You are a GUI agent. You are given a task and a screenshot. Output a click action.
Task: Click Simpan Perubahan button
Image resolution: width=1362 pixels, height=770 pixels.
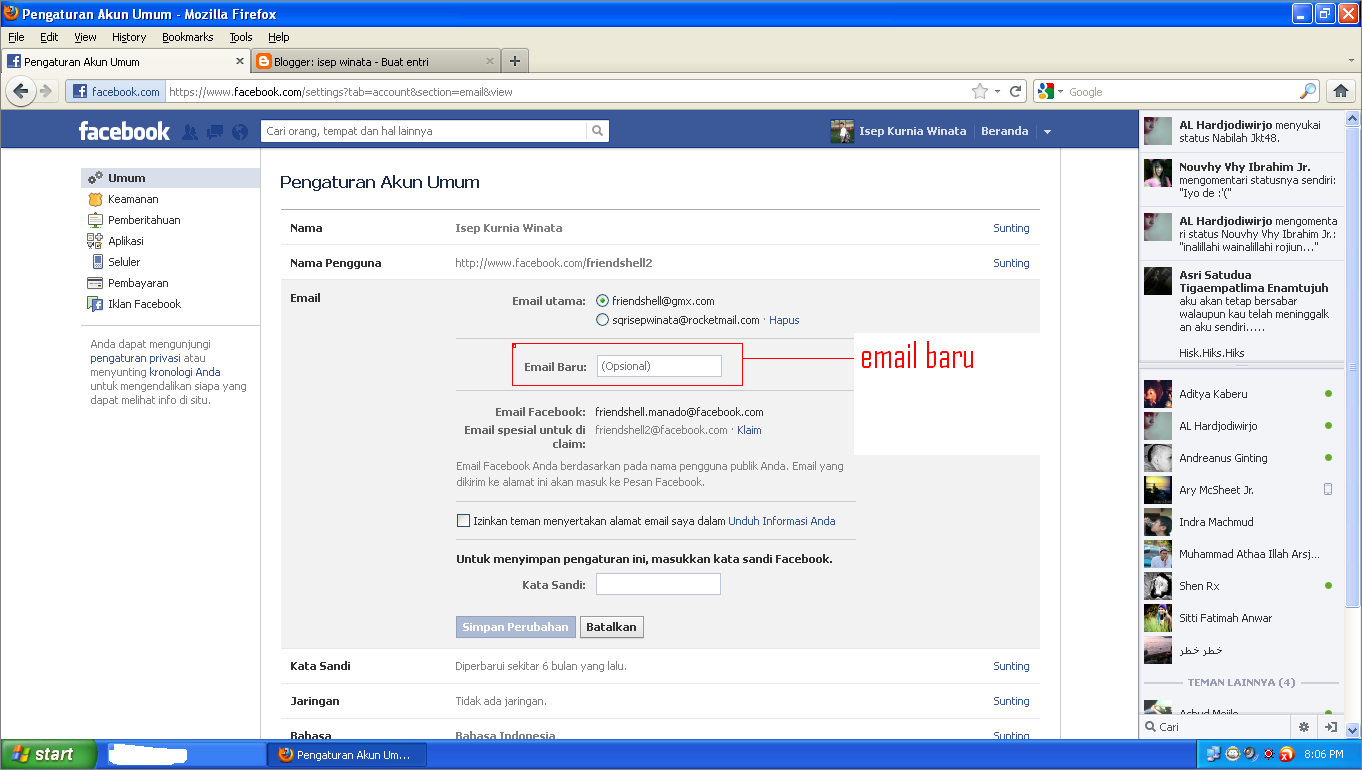pos(515,627)
